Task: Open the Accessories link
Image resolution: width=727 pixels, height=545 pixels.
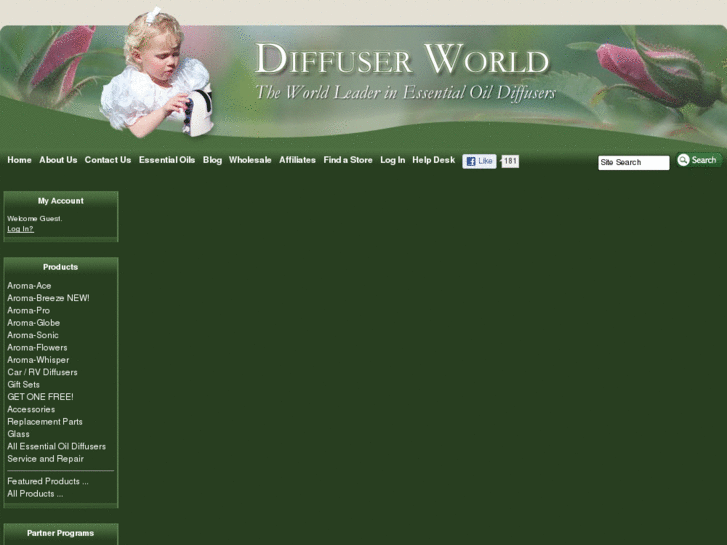Action: coord(31,410)
